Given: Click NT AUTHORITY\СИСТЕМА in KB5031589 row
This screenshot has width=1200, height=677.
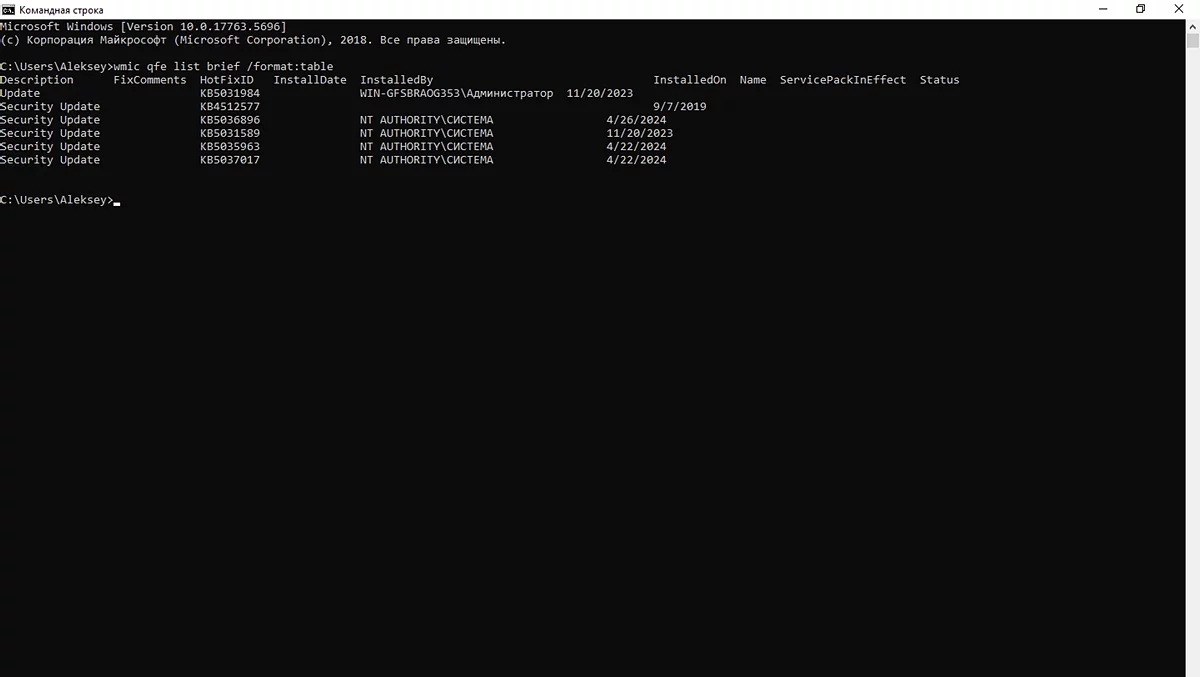Looking at the screenshot, I should 427,133.
